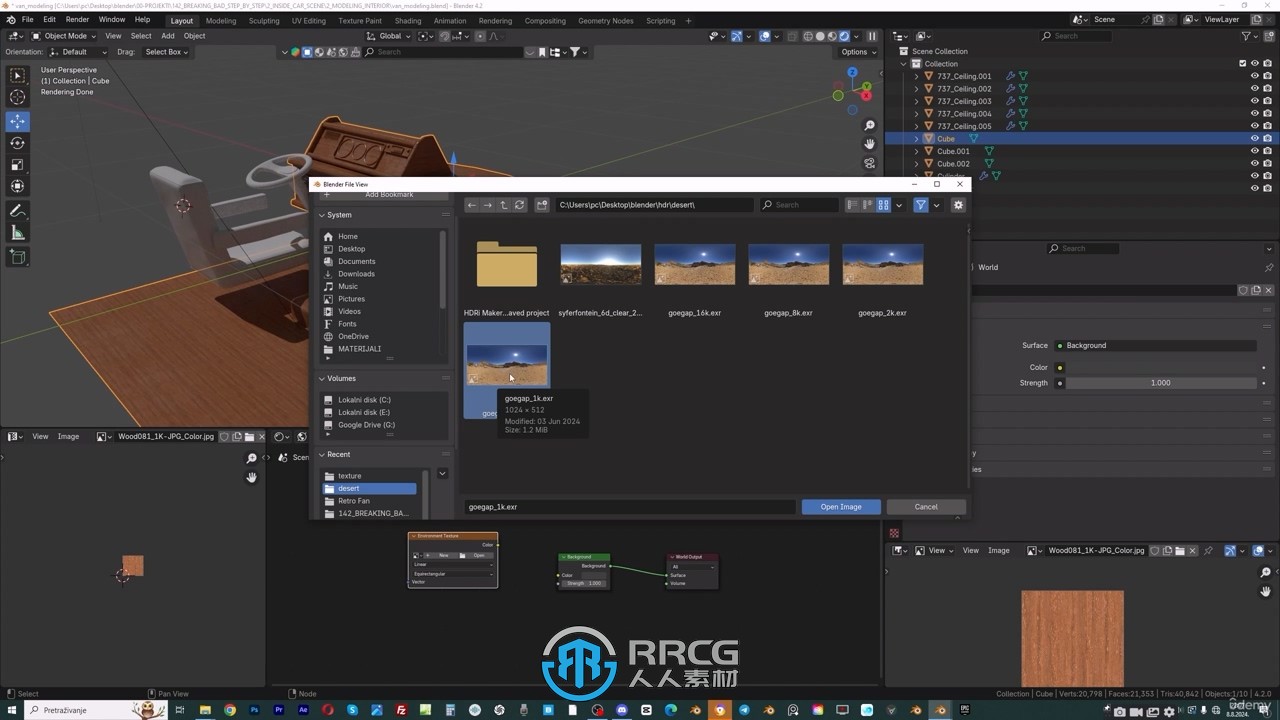1280x720 pixels.
Task: Switch the file browser to thumbnail view
Action: coord(883,205)
